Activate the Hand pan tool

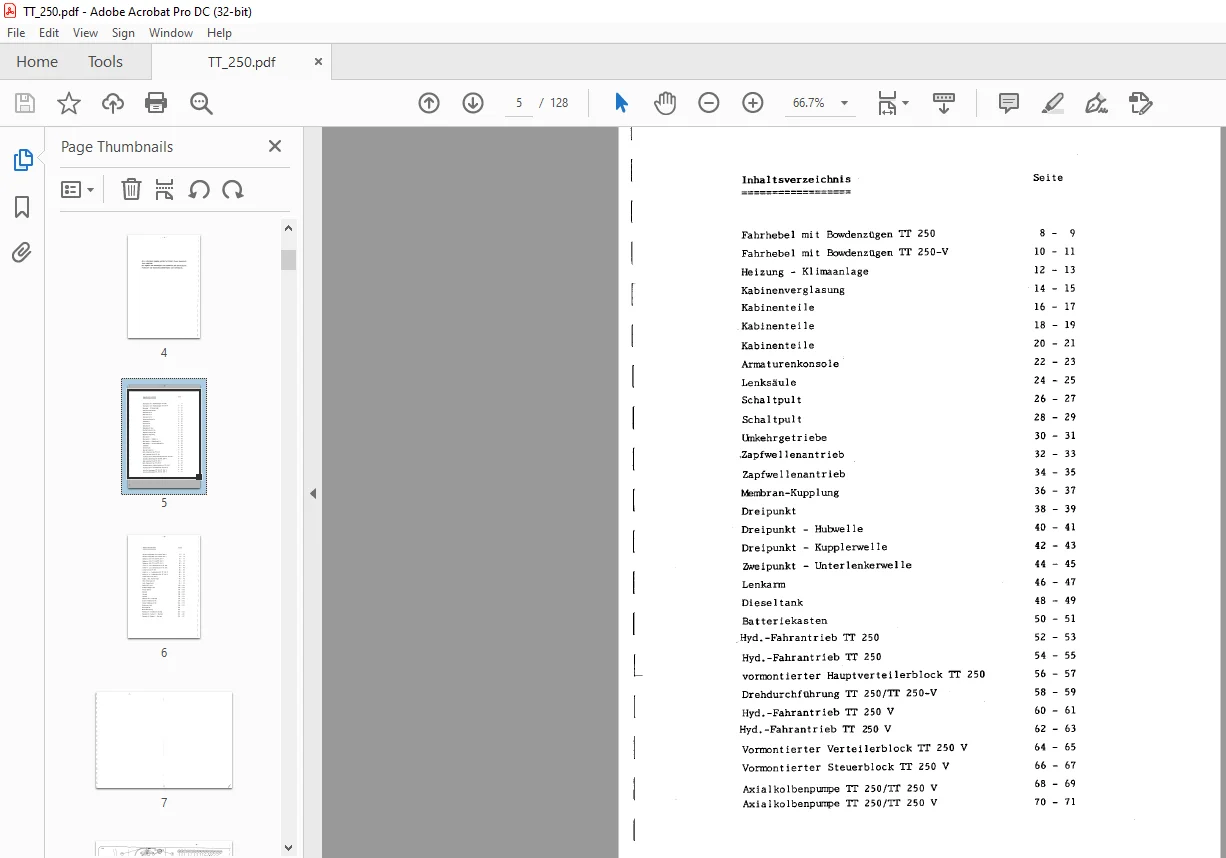(665, 103)
